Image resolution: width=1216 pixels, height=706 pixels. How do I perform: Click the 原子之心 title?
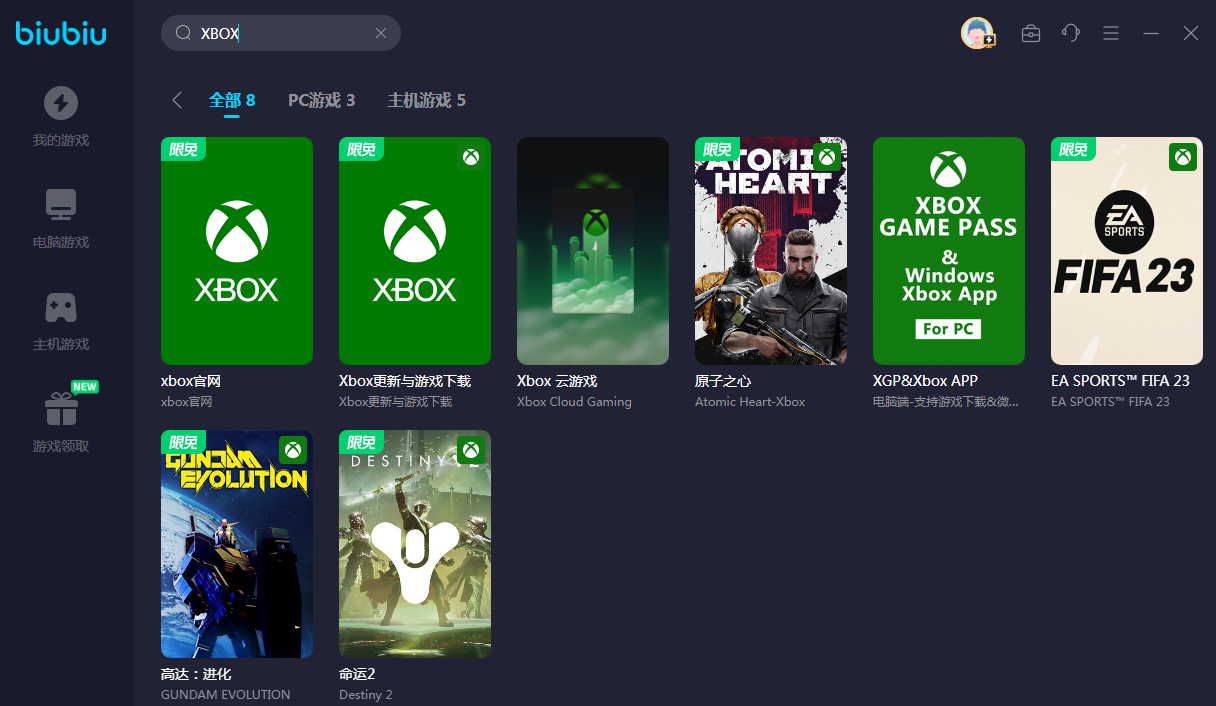(x=723, y=381)
